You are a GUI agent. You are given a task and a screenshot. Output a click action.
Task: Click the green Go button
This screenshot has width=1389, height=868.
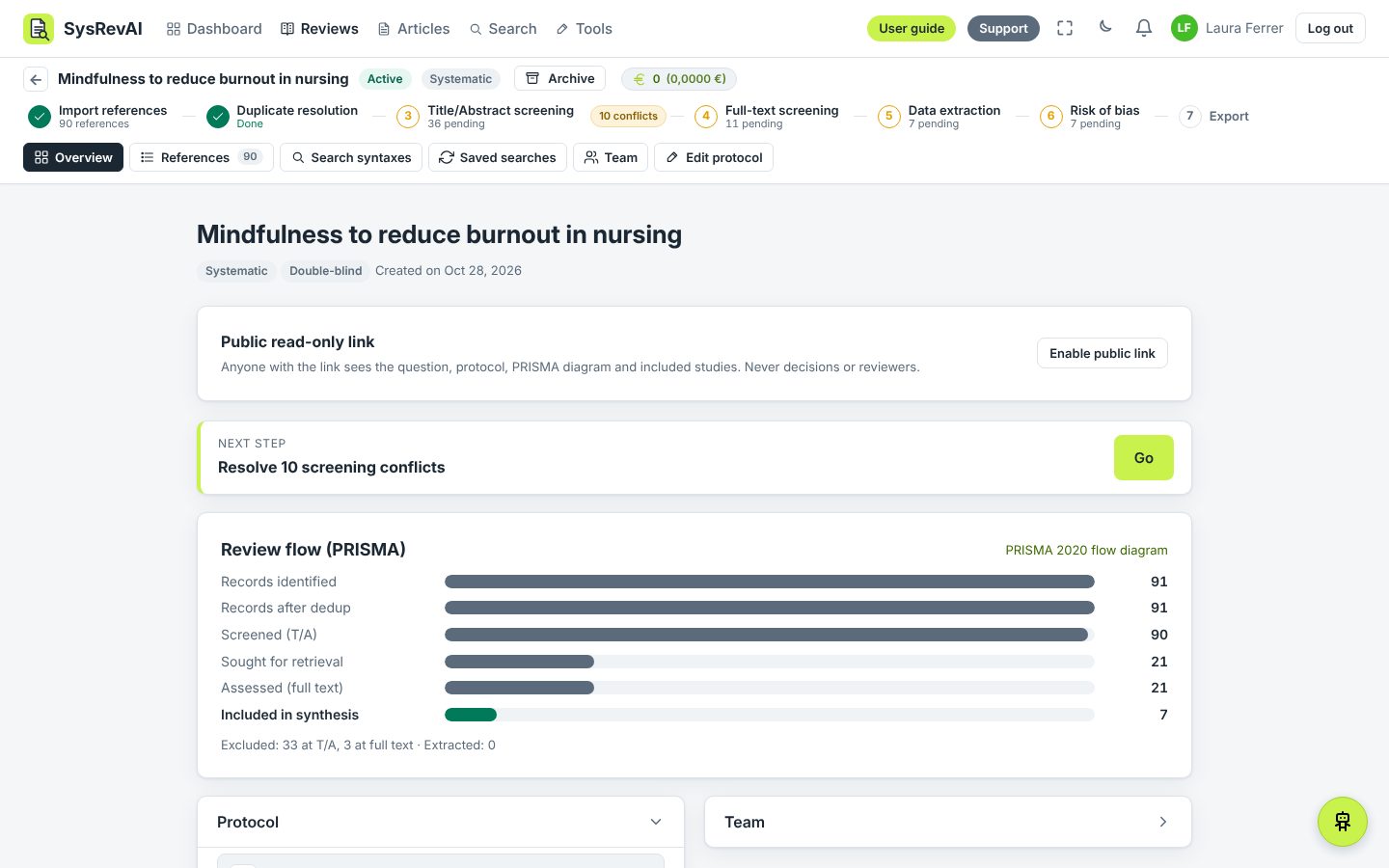tap(1144, 457)
